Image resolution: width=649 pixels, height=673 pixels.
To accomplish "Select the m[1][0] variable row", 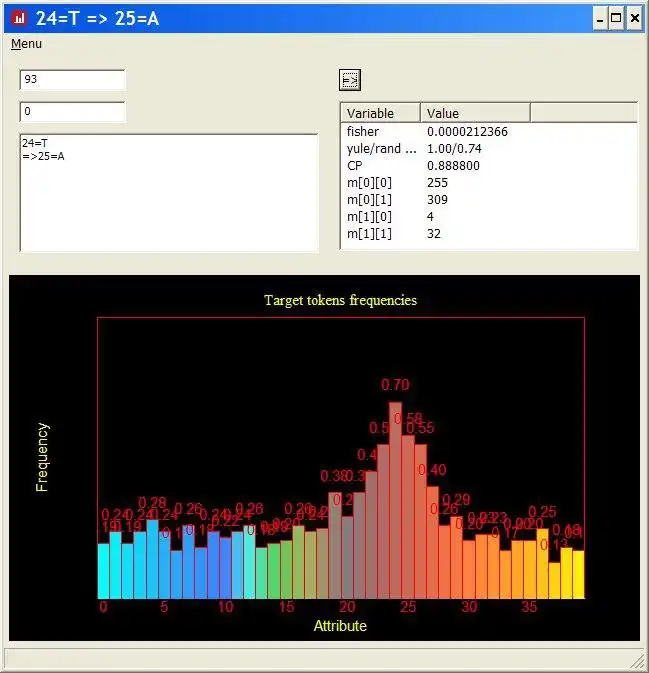I will [x=489, y=217].
